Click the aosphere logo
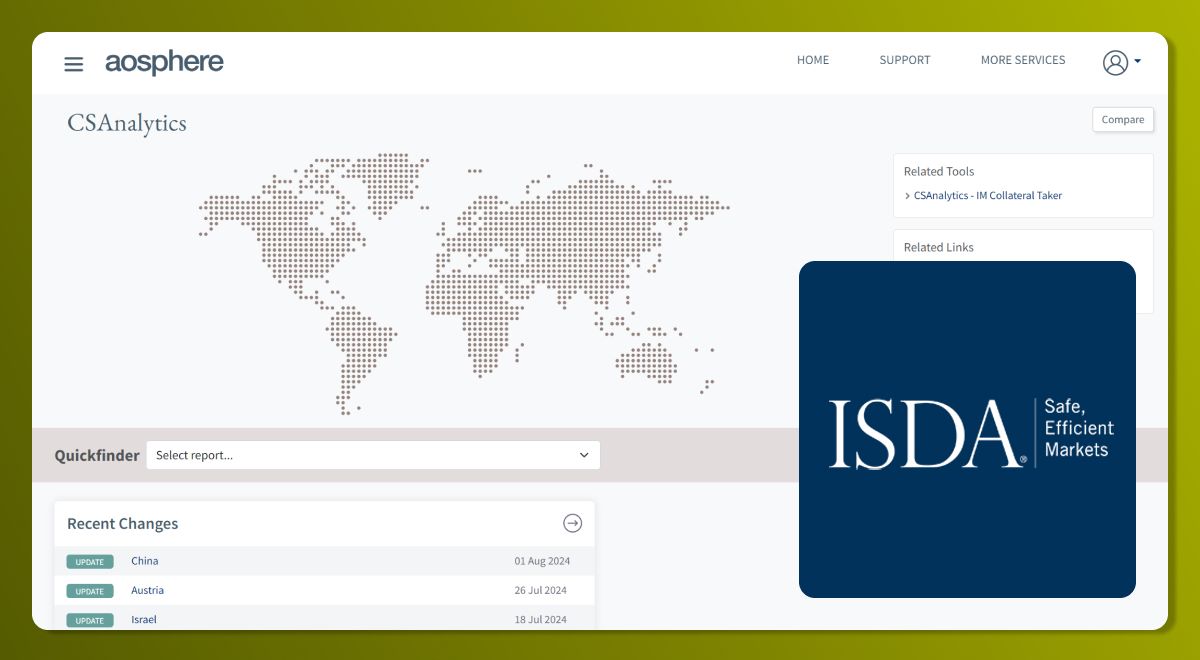Viewport: 1200px width, 660px height. (164, 62)
